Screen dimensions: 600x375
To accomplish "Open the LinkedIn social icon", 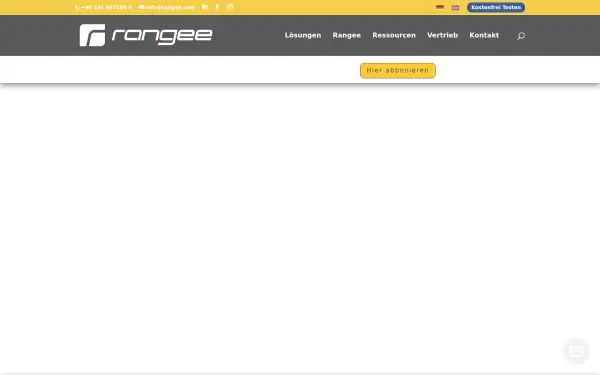I will pos(205,7).
